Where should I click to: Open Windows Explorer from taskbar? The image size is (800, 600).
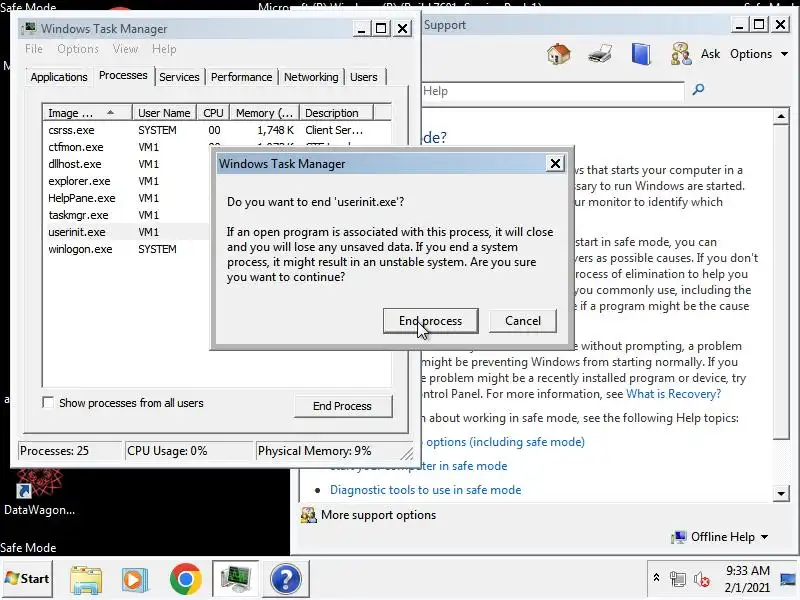pyautogui.click(x=86, y=580)
